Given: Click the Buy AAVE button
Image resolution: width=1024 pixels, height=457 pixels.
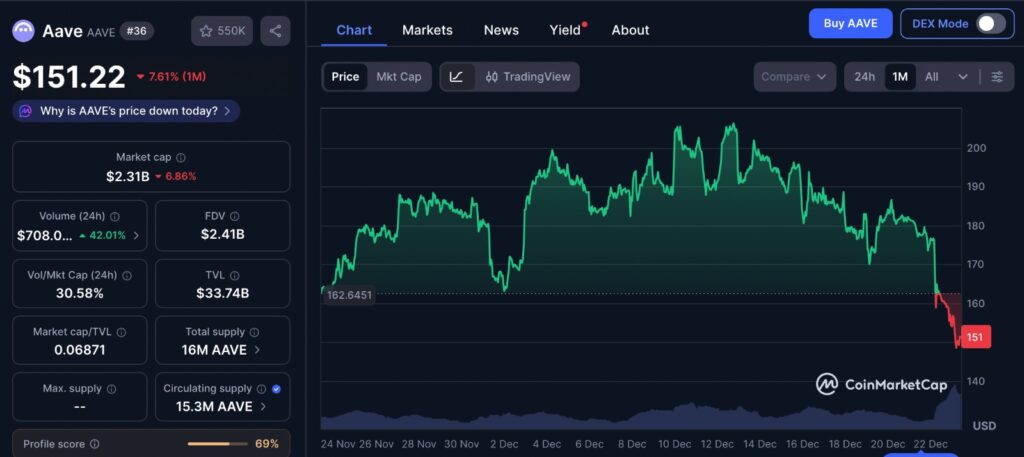Looking at the screenshot, I should pyautogui.click(x=850, y=24).
